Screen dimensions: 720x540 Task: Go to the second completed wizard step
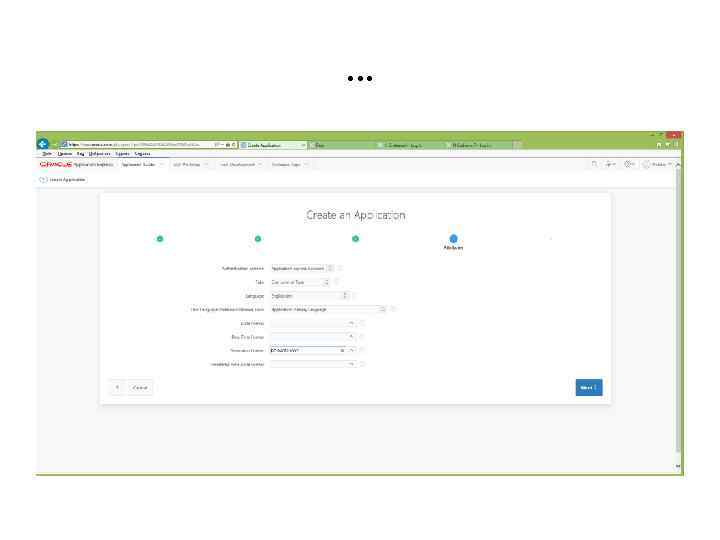[258, 239]
